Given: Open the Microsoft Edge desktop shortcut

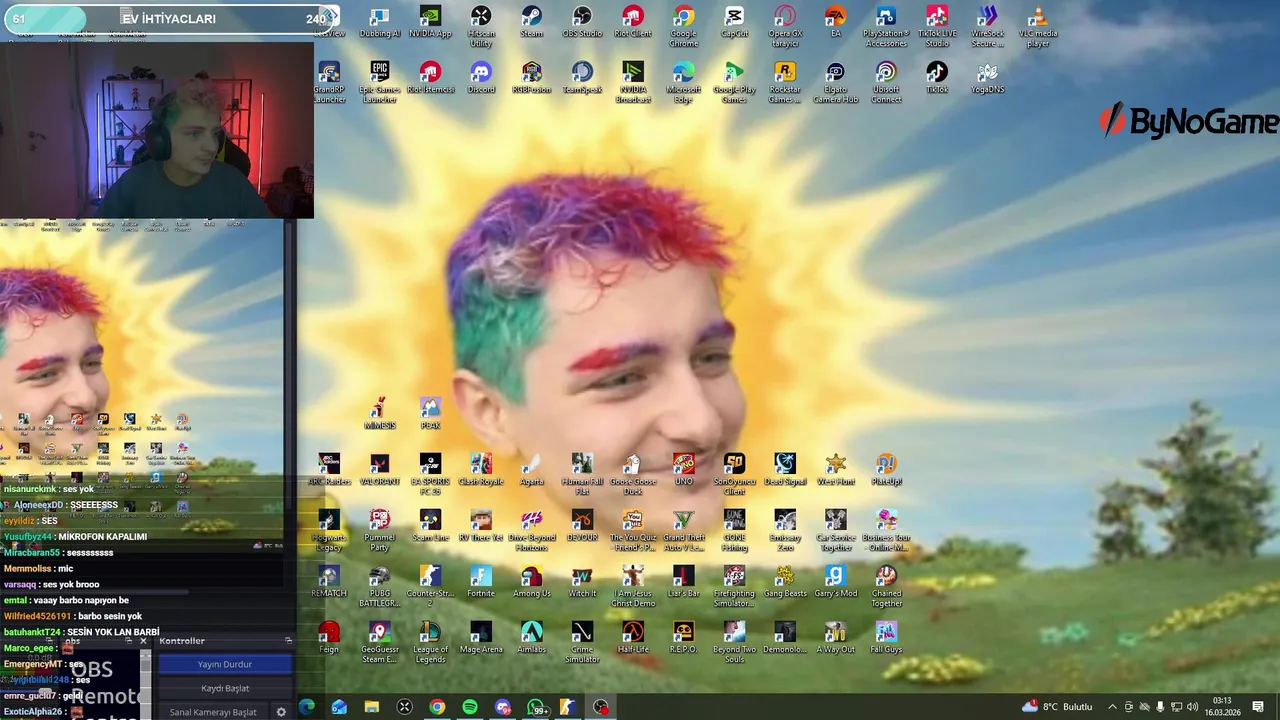Looking at the screenshot, I should (x=683, y=83).
